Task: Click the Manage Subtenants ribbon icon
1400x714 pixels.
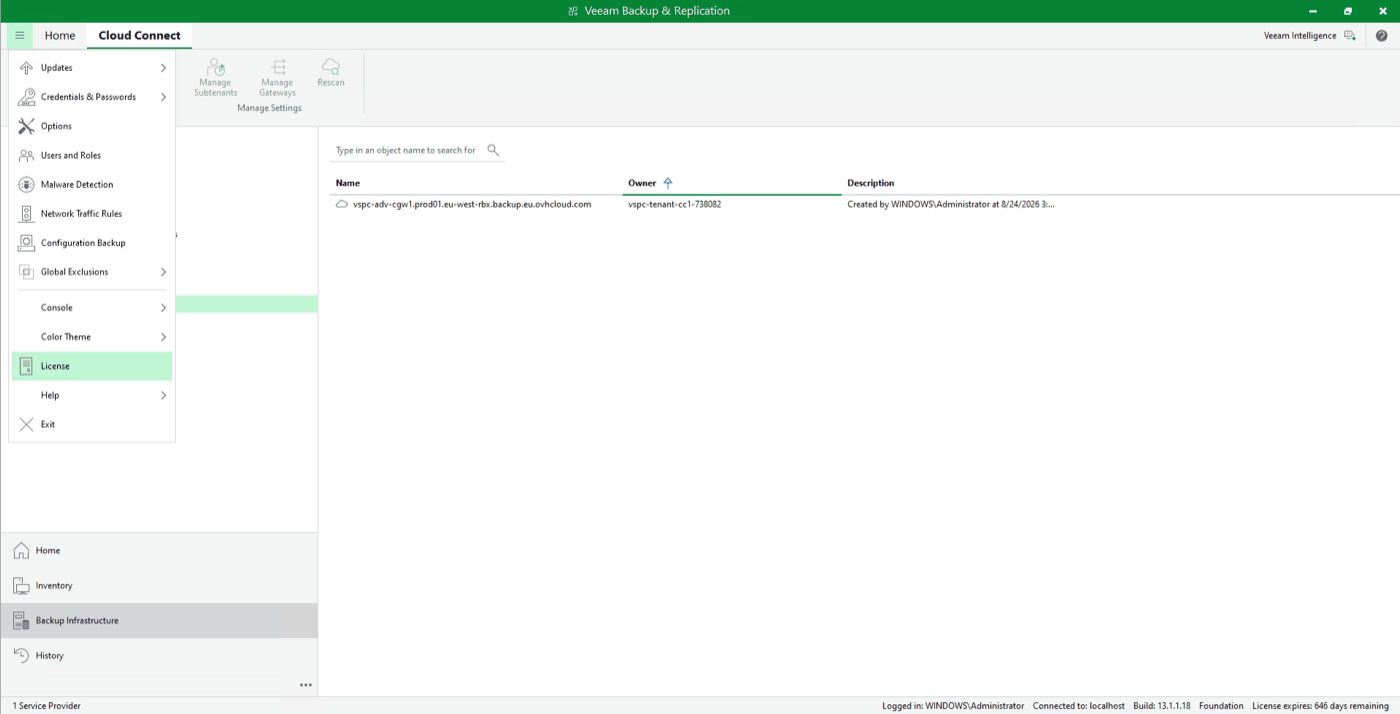Action: (x=216, y=67)
